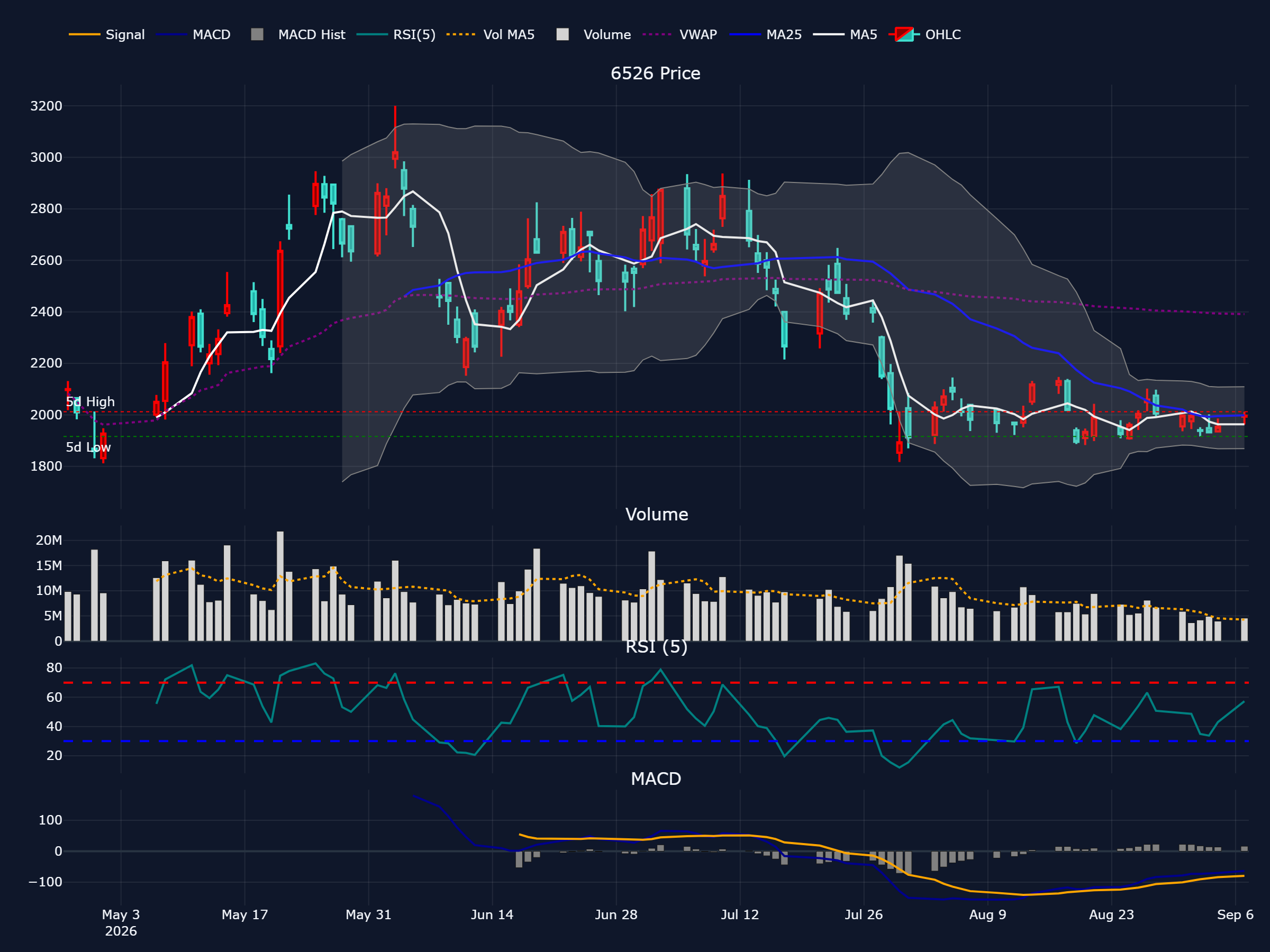
Task: Toggle the MACD Hist legend entry
Action: (298, 34)
